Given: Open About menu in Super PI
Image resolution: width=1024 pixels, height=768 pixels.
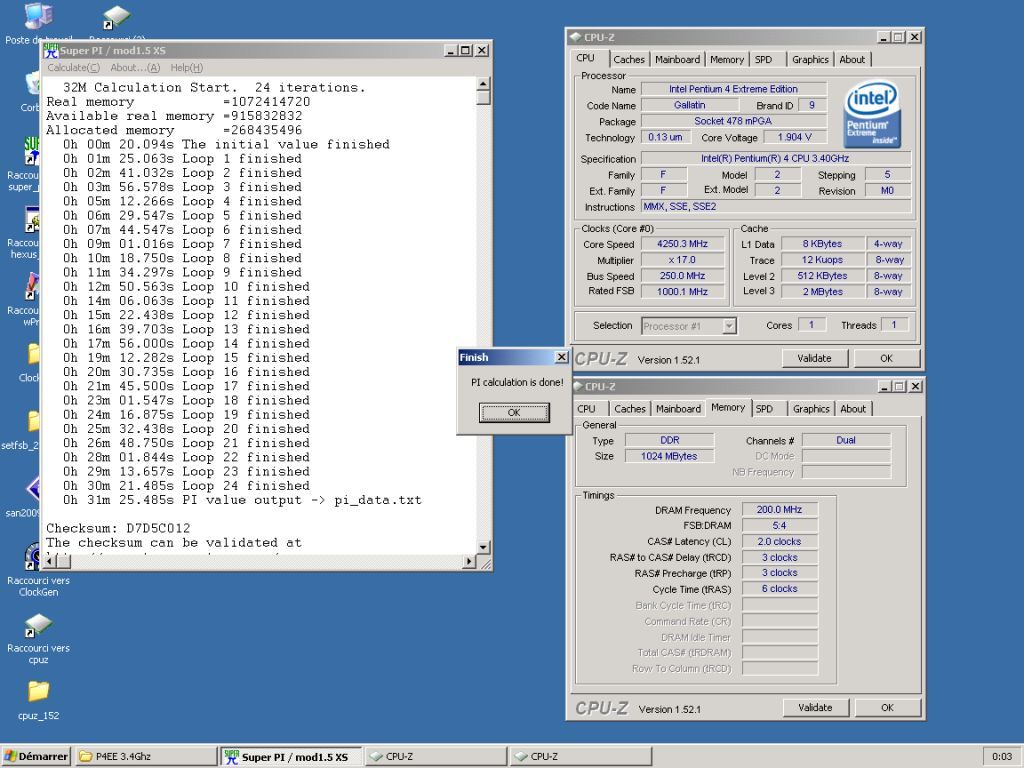Looking at the screenshot, I should click(135, 67).
